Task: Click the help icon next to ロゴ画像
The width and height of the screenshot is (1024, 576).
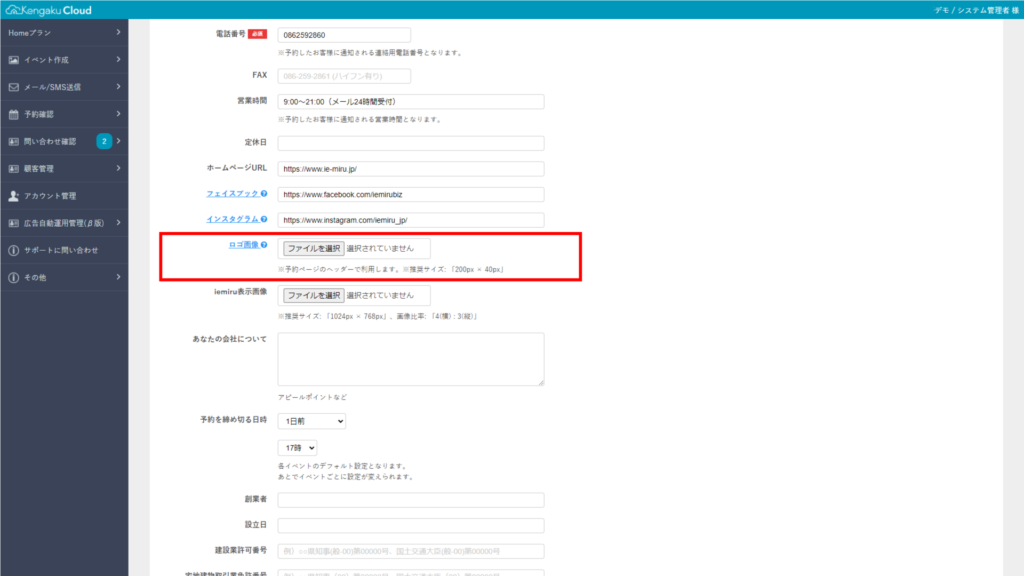Action: (x=264, y=245)
